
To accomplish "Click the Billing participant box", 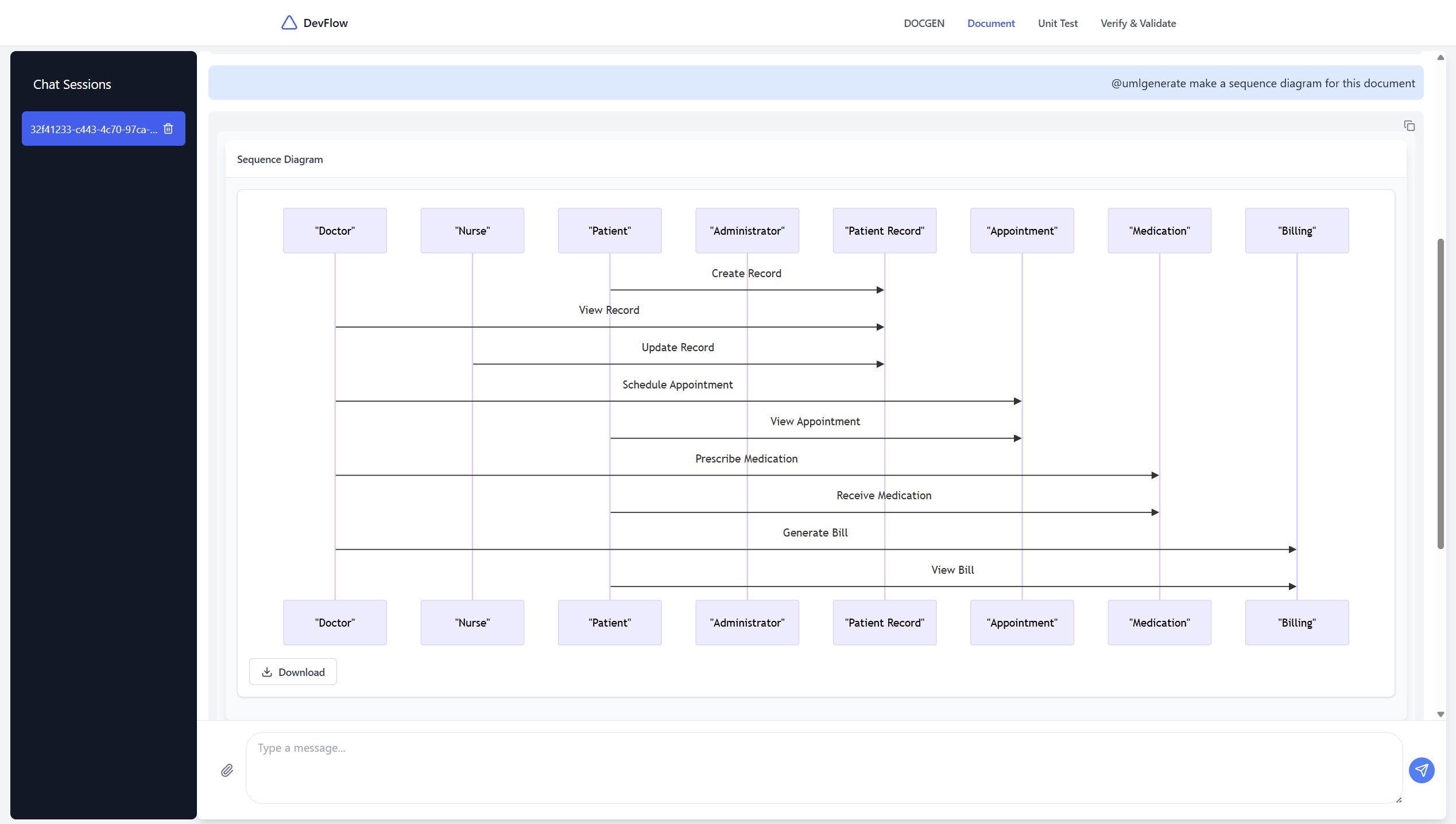I will (1297, 230).
